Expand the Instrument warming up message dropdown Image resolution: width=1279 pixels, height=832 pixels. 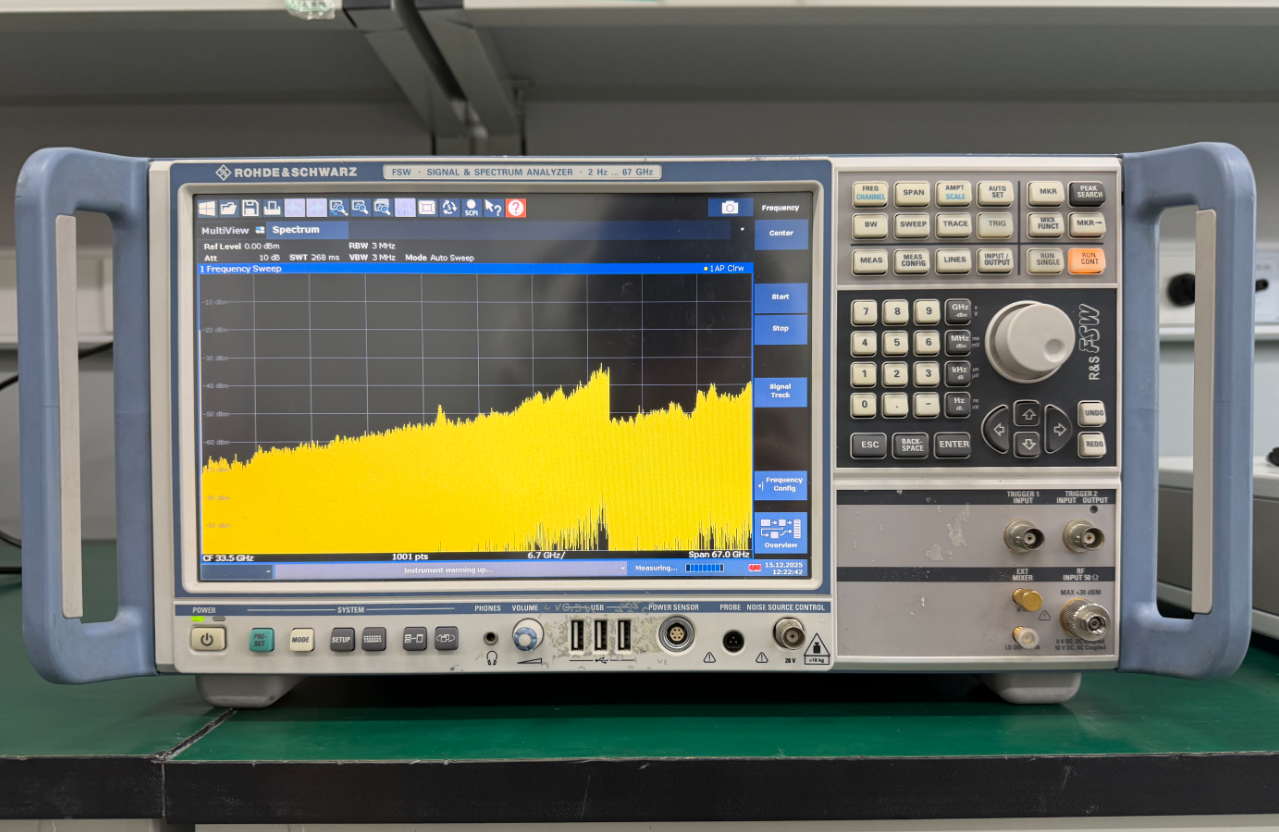click(x=621, y=569)
